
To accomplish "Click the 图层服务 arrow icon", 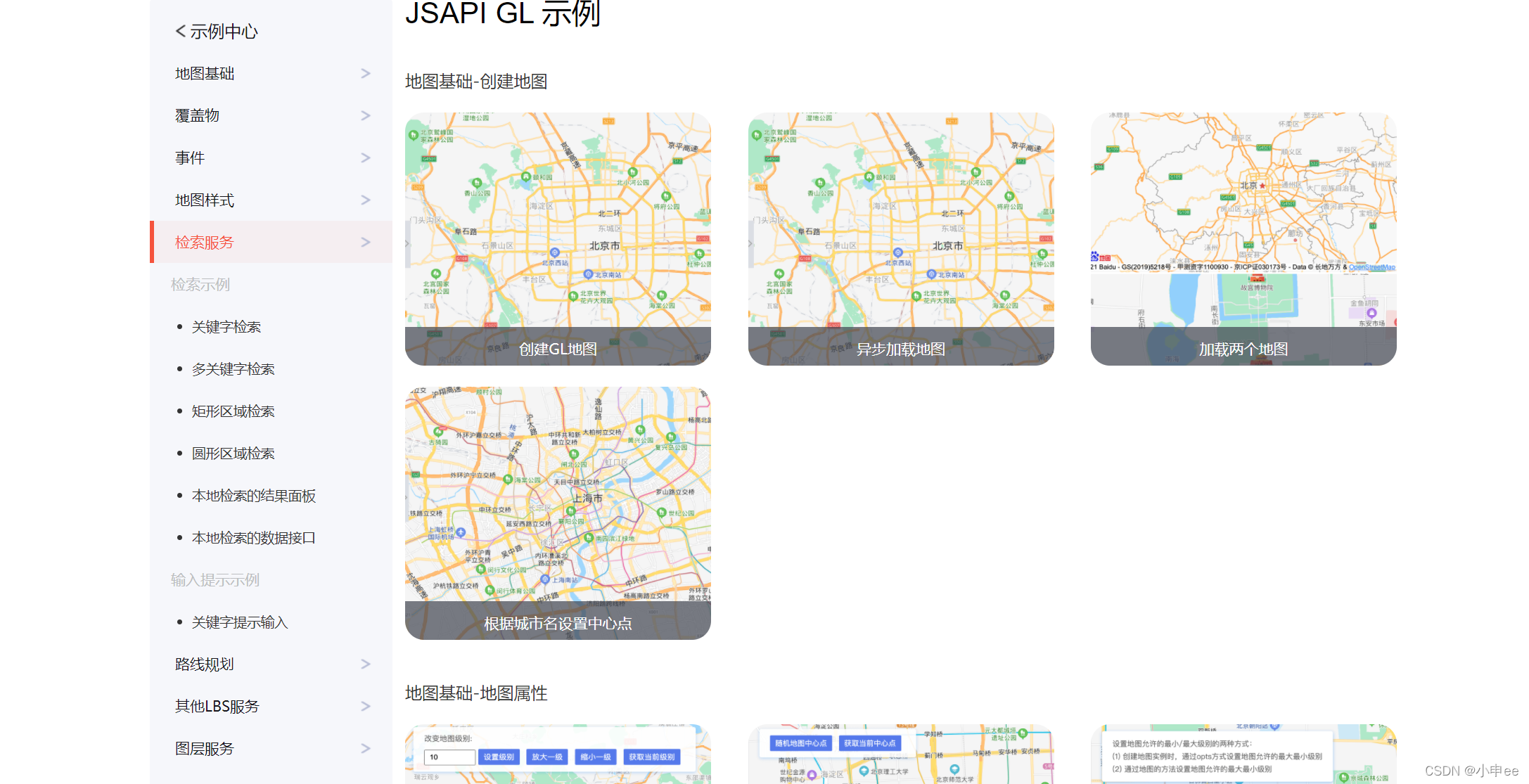I will (x=365, y=748).
